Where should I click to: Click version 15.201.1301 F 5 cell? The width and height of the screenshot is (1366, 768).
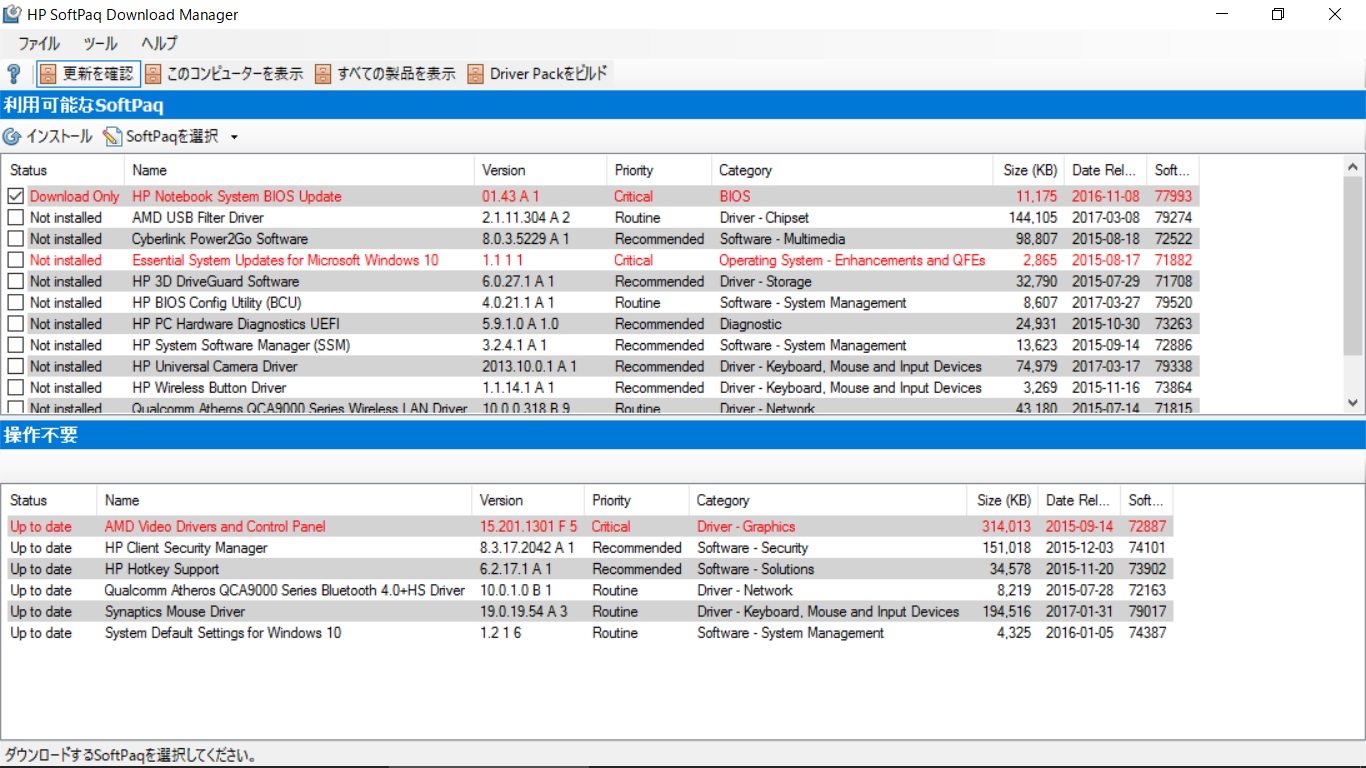click(x=528, y=527)
